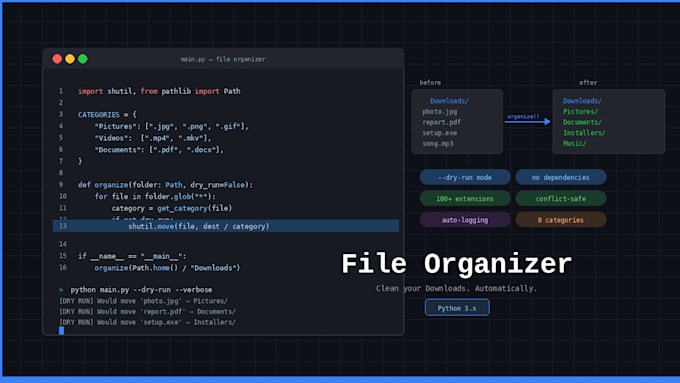Viewport: 680px width, 383px height.
Task: Click the 'python main.py --dry-run --verbose' command
Action: (x=141, y=289)
